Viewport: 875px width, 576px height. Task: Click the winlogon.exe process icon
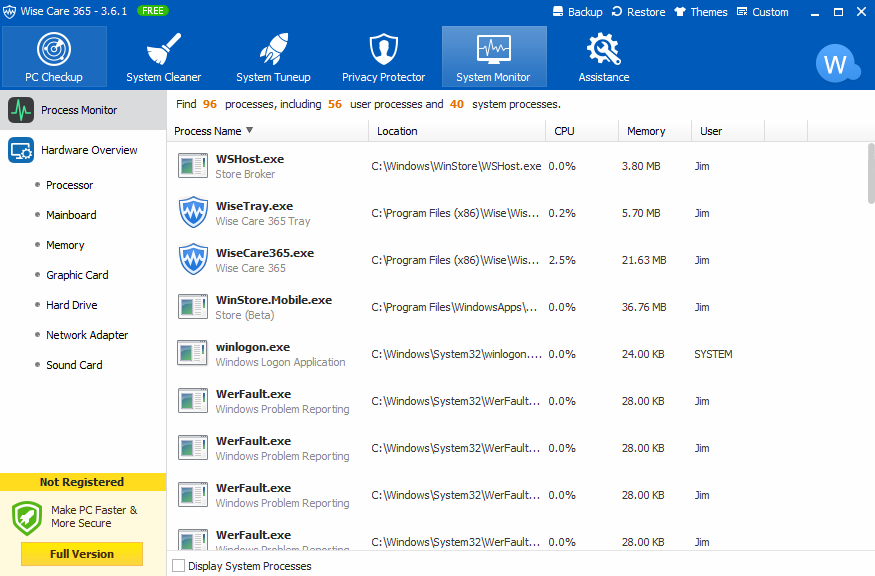[x=193, y=353]
